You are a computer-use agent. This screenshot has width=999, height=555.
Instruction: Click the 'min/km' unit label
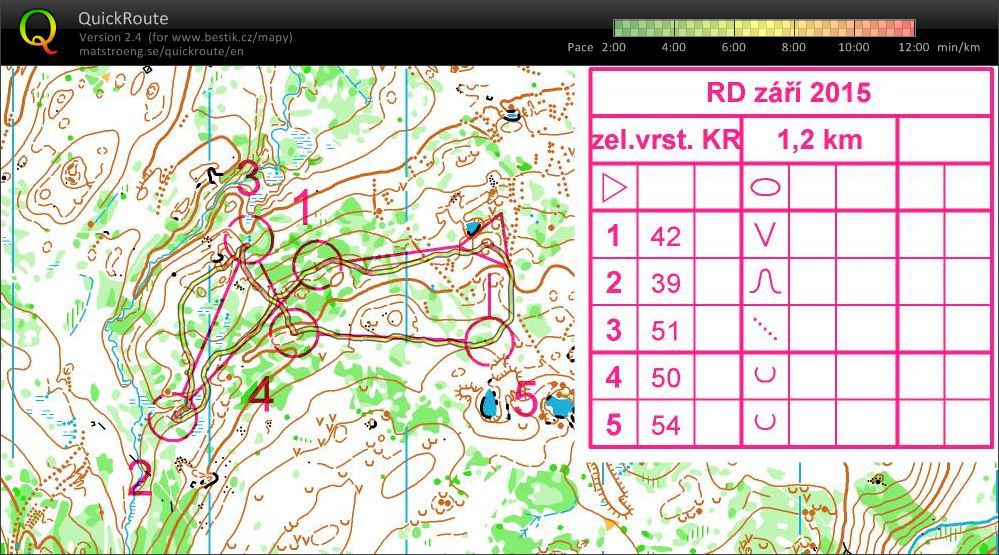click(958, 47)
